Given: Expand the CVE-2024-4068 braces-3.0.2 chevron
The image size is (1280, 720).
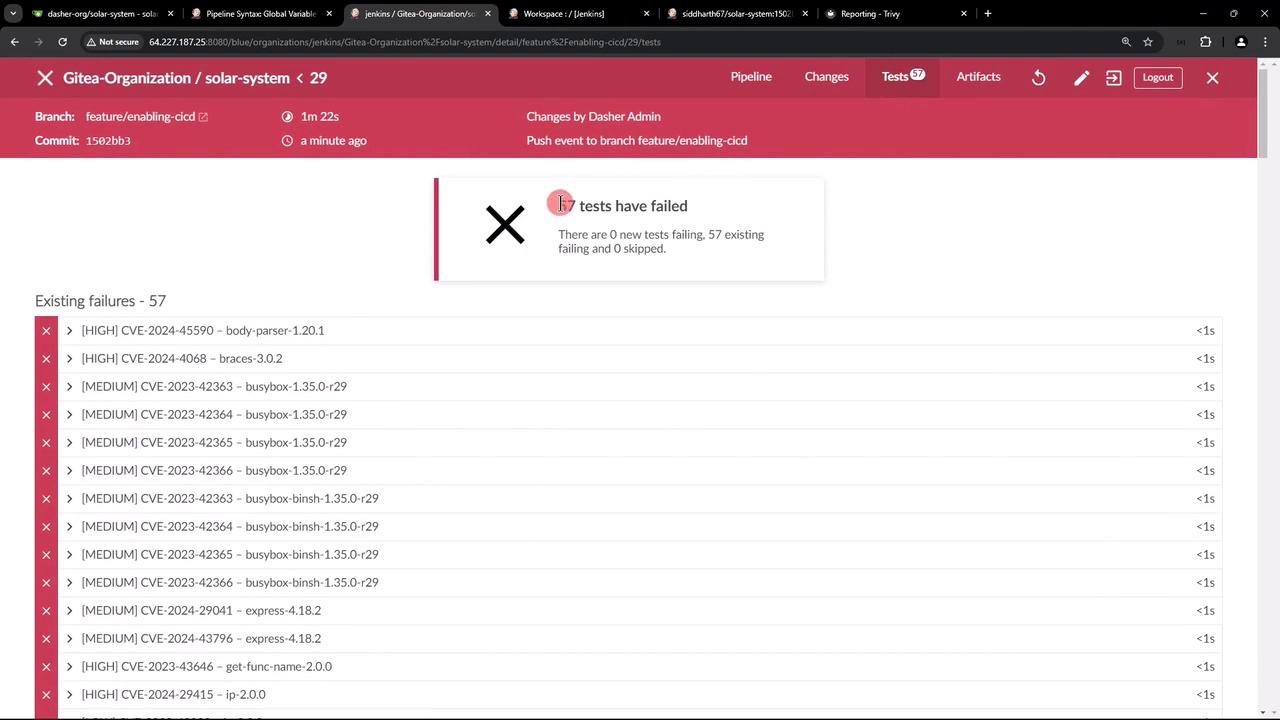Looking at the screenshot, I should (69, 359).
